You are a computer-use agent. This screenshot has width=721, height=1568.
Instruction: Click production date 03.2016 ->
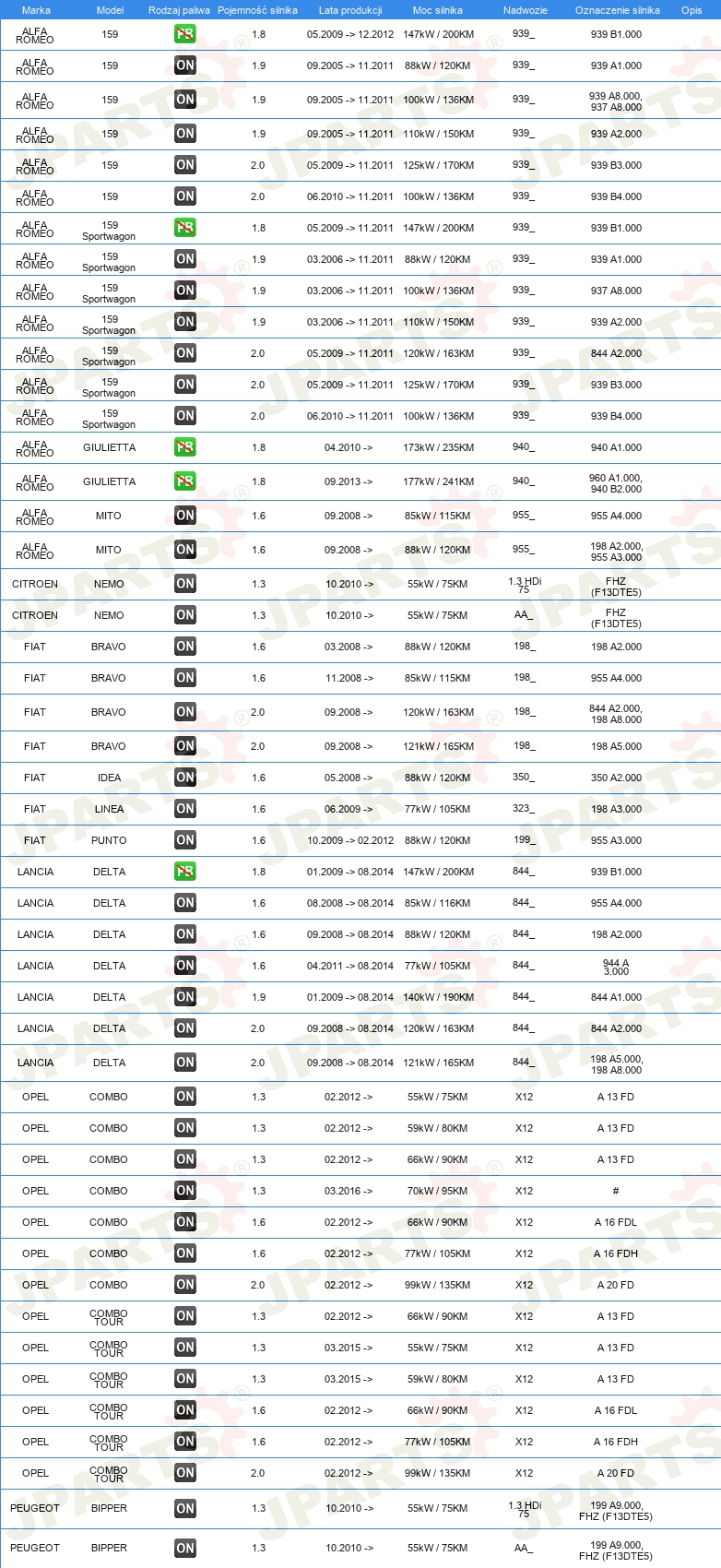tap(349, 1191)
